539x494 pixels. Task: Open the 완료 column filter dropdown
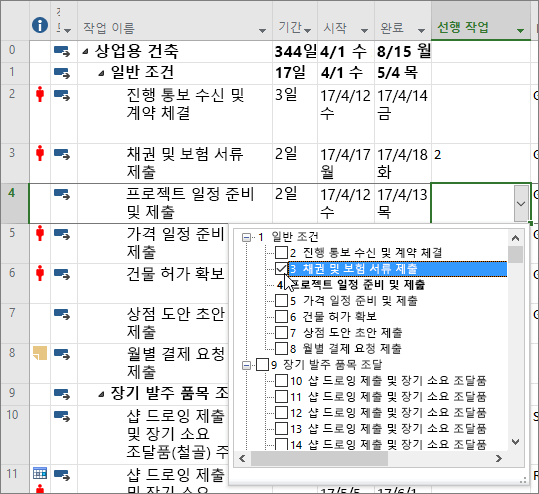click(421, 31)
